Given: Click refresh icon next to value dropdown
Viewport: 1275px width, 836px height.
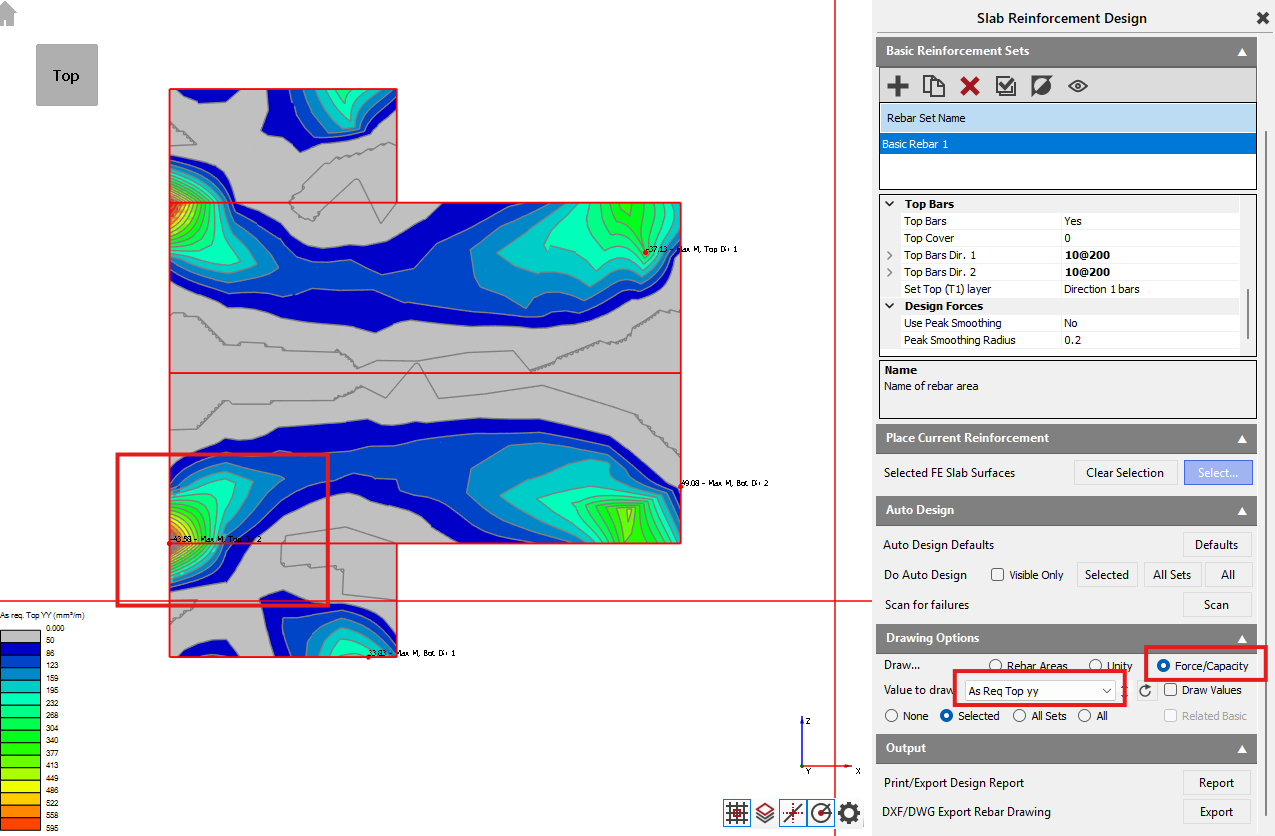Looking at the screenshot, I should point(1146,690).
